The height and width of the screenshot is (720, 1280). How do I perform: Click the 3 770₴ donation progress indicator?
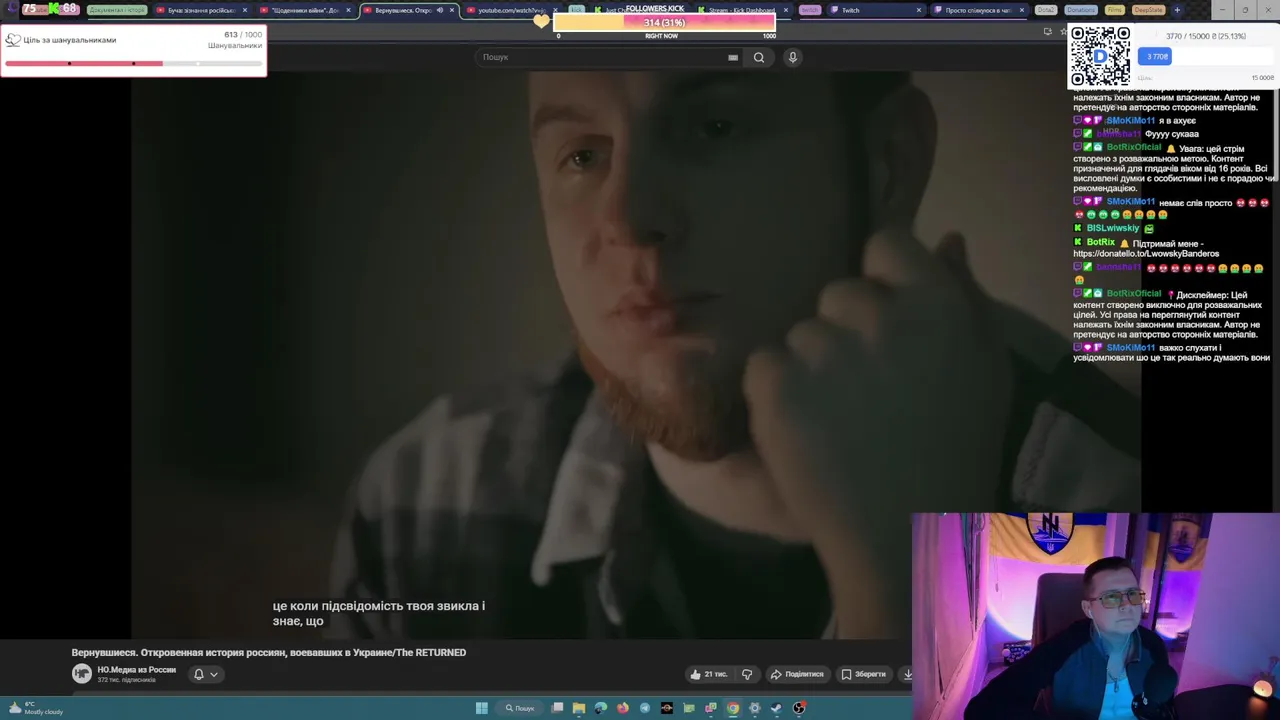[1157, 56]
